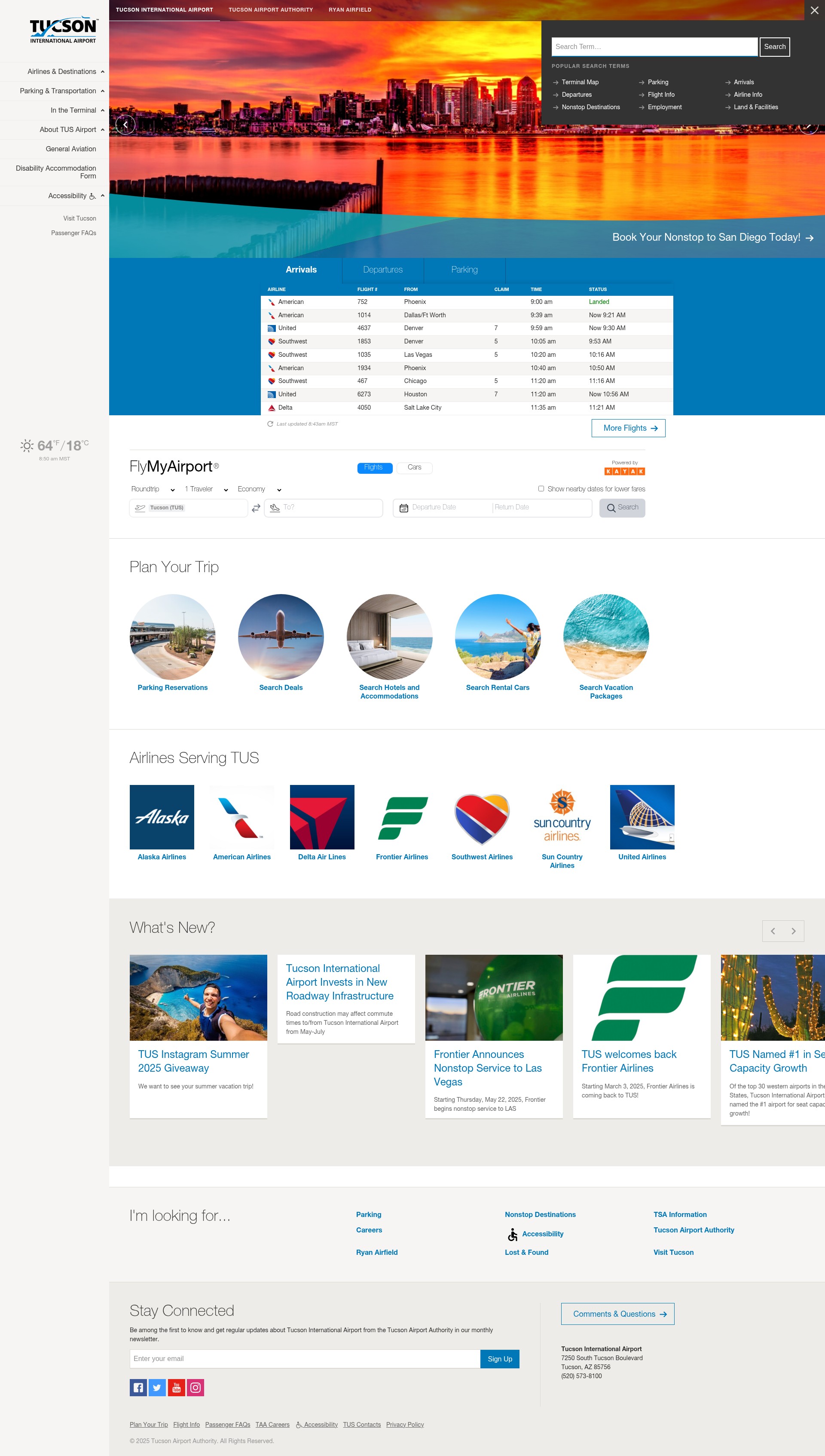Toggle Show nearby dates for lower fares
The width and height of the screenshot is (825, 1456).
pyautogui.click(x=541, y=488)
